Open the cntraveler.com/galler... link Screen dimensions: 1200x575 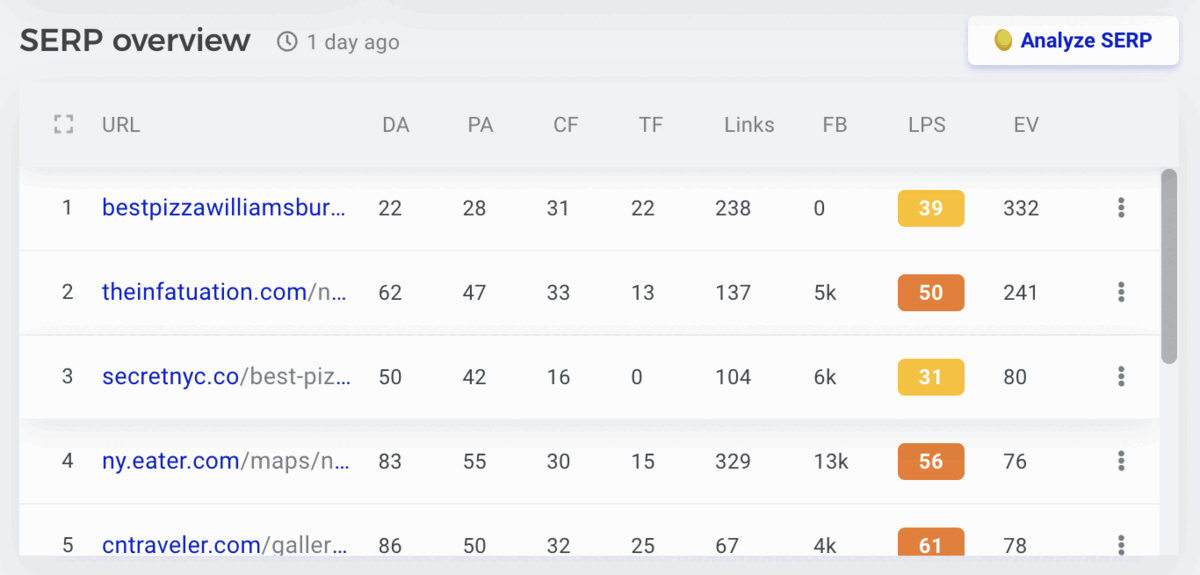pyautogui.click(x=225, y=545)
